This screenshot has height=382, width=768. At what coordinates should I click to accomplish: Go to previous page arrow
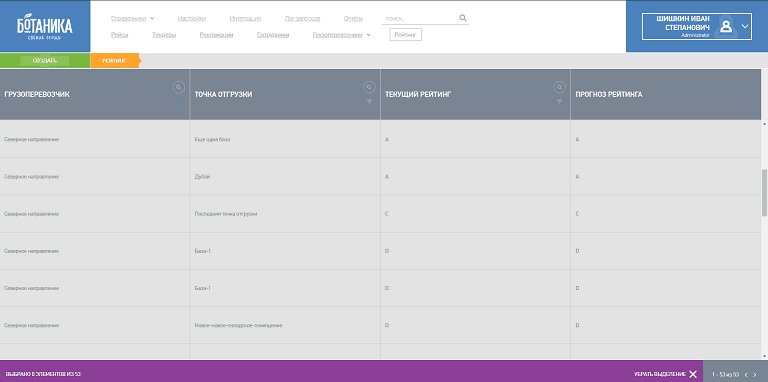(745, 374)
